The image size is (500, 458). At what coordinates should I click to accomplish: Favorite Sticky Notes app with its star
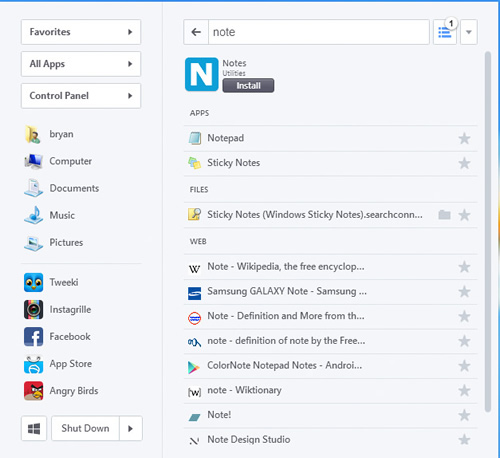tap(464, 163)
